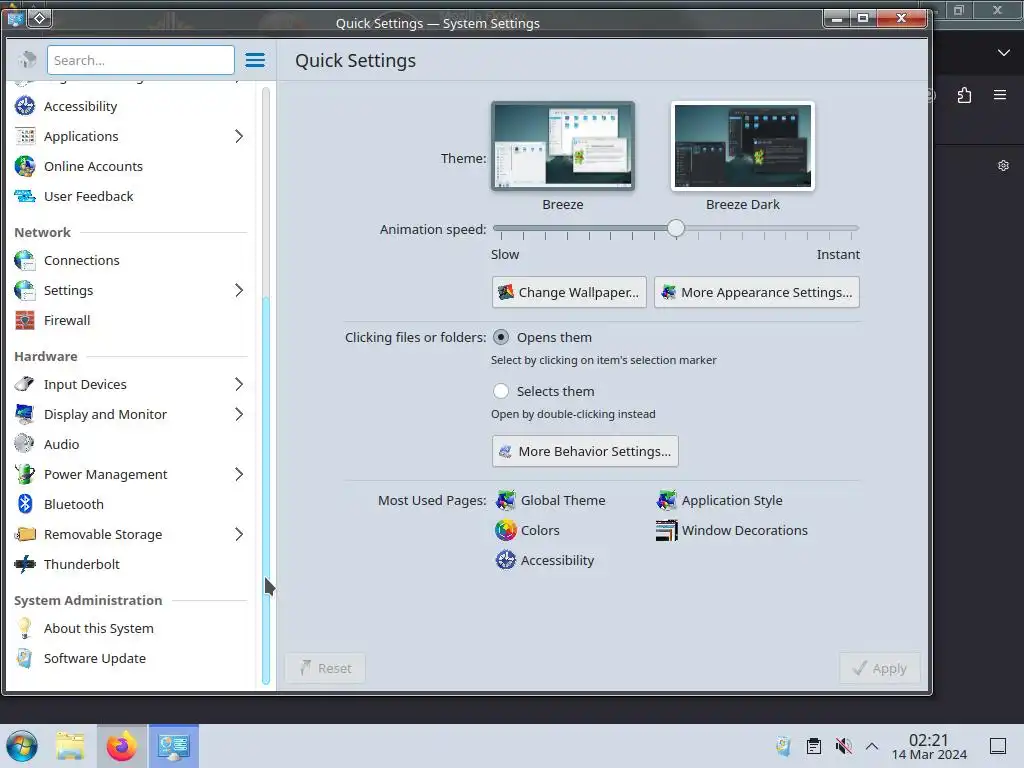Click the Display and Monitor icon
This screenshot has height=768, width=1024.
click(25, 414)
